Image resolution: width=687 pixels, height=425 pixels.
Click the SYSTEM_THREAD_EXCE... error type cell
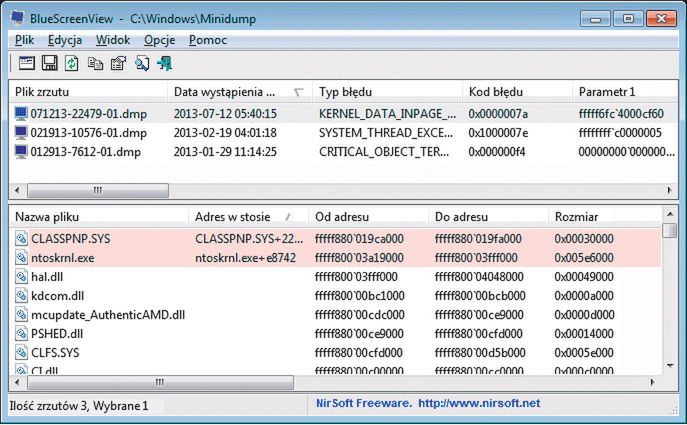click(386, 133)
